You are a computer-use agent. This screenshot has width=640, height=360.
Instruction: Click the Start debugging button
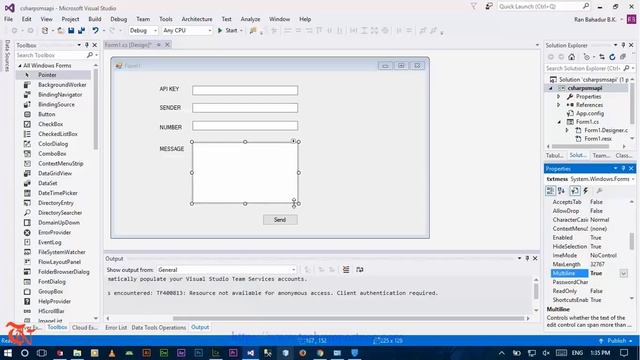[230, 31]
